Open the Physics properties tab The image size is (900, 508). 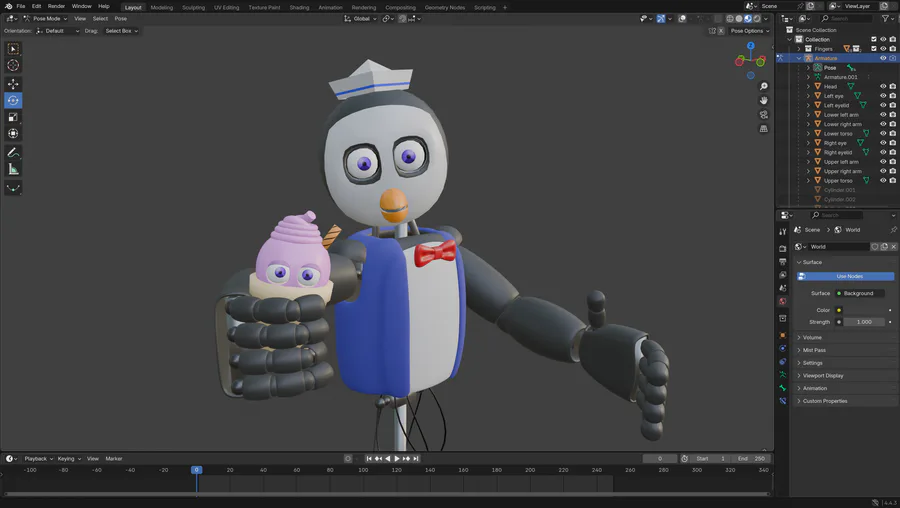click(x=783, y=348)
